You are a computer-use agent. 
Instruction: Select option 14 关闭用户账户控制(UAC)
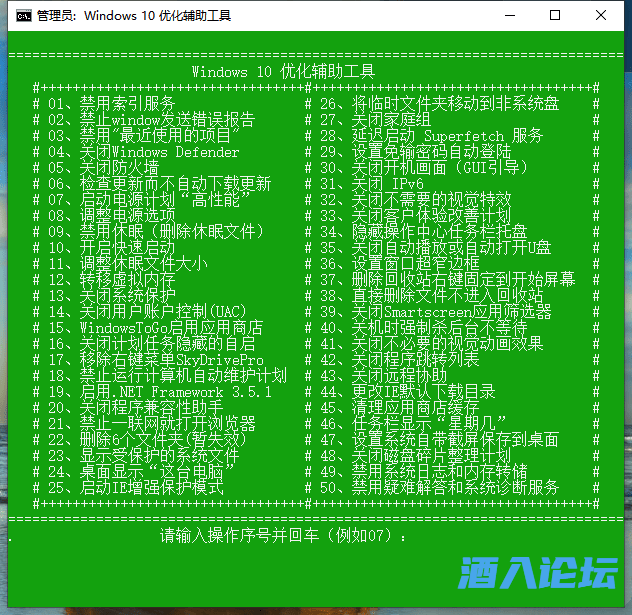click(x=148, y=311)
